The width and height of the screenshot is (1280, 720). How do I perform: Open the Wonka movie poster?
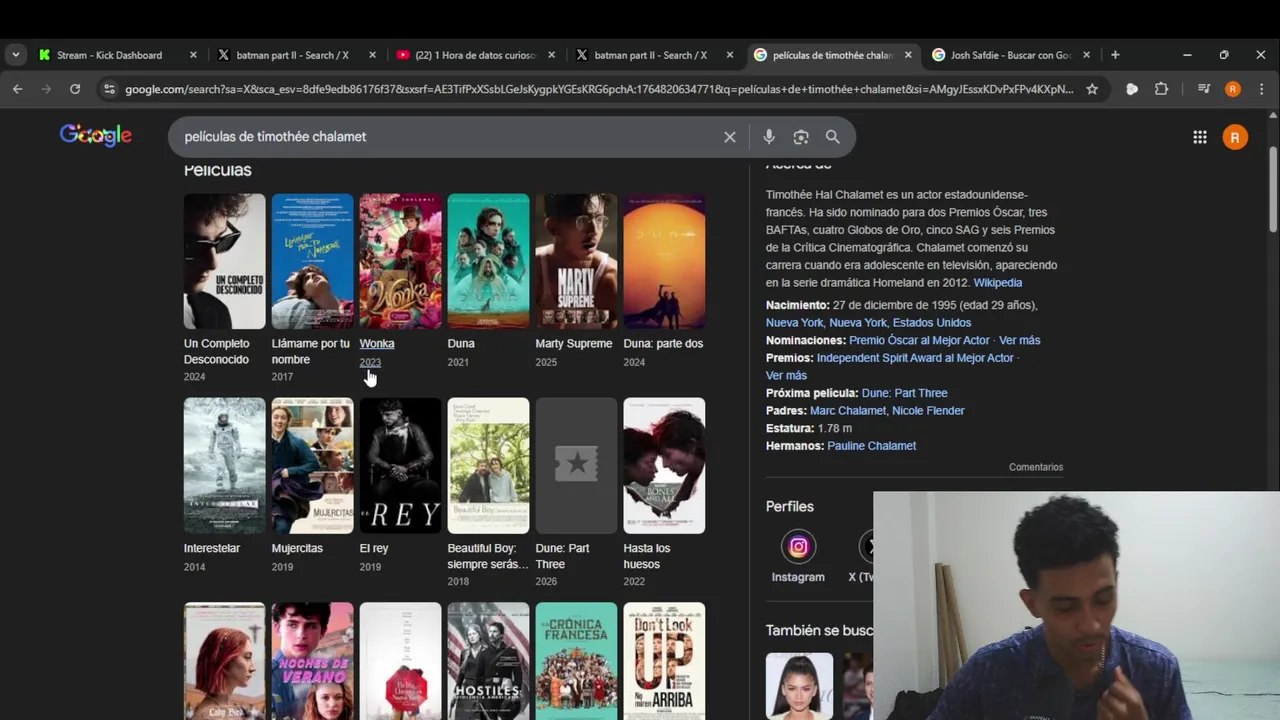(400, 261)
